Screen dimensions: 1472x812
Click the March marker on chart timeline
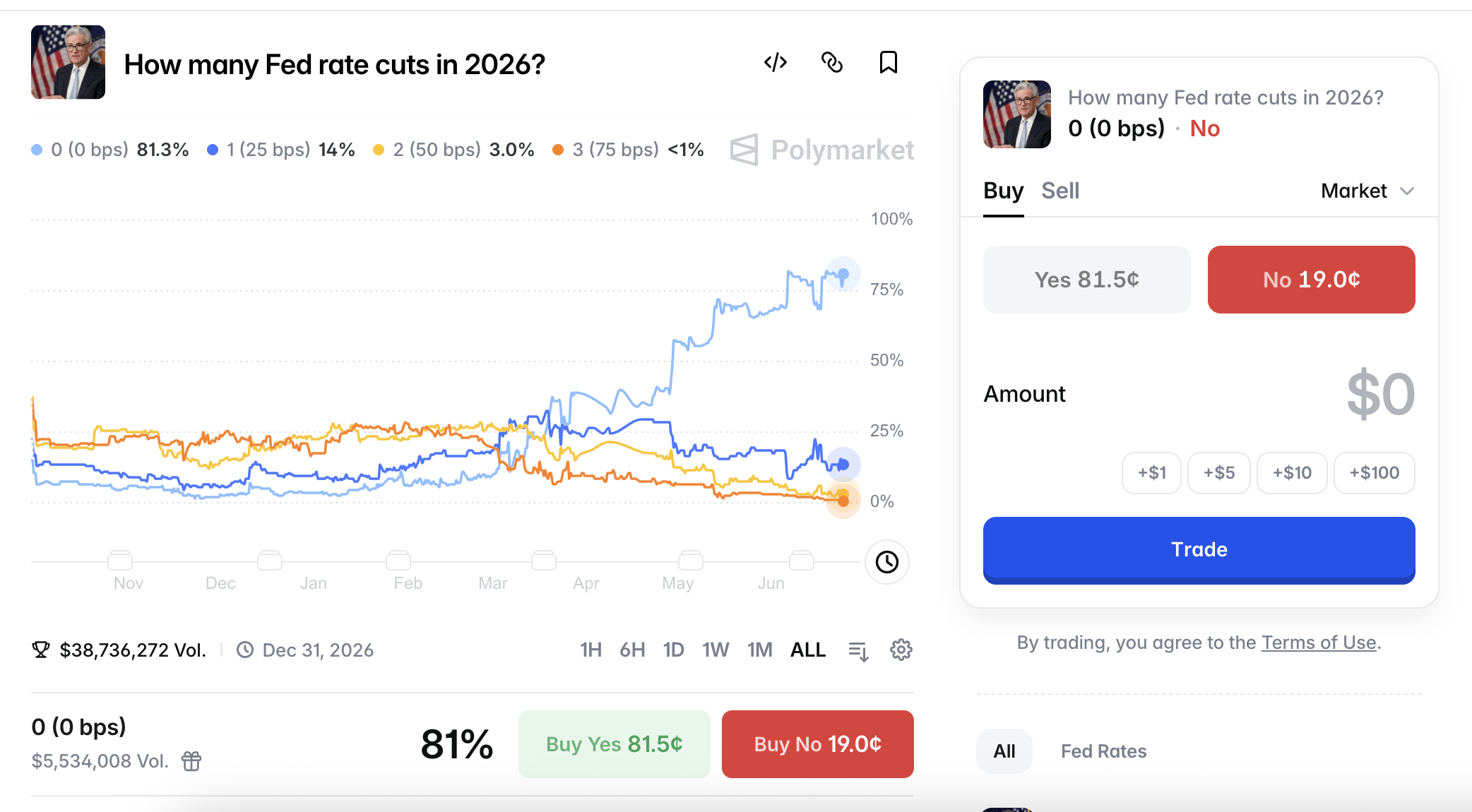[x=543, y=561]
